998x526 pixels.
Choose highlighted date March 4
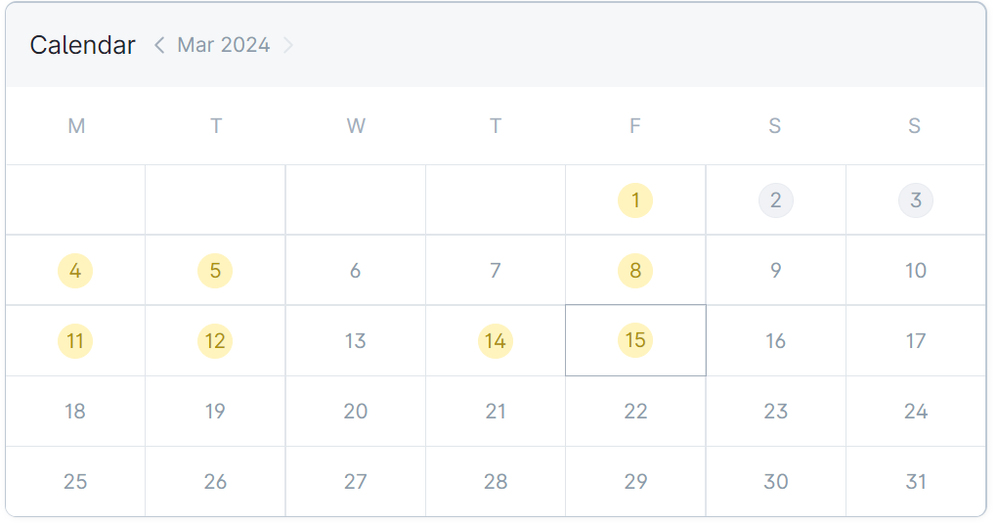click(x=75, y=271)
